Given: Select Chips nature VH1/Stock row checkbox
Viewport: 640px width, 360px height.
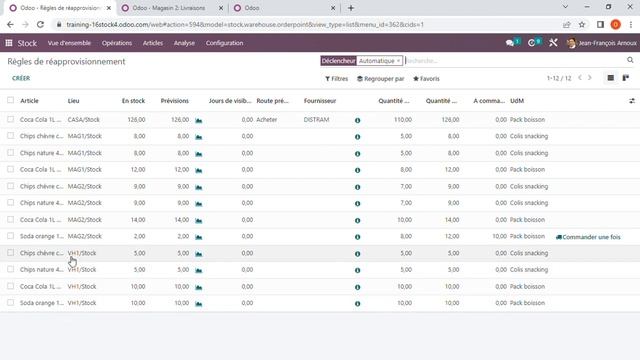Looking at the screenshot, I should (11, 269).
